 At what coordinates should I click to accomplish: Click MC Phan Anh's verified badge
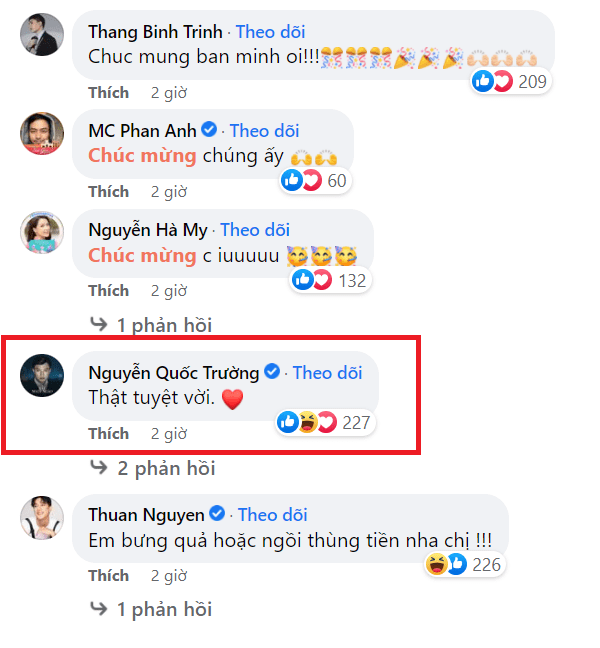pos(209,129)
